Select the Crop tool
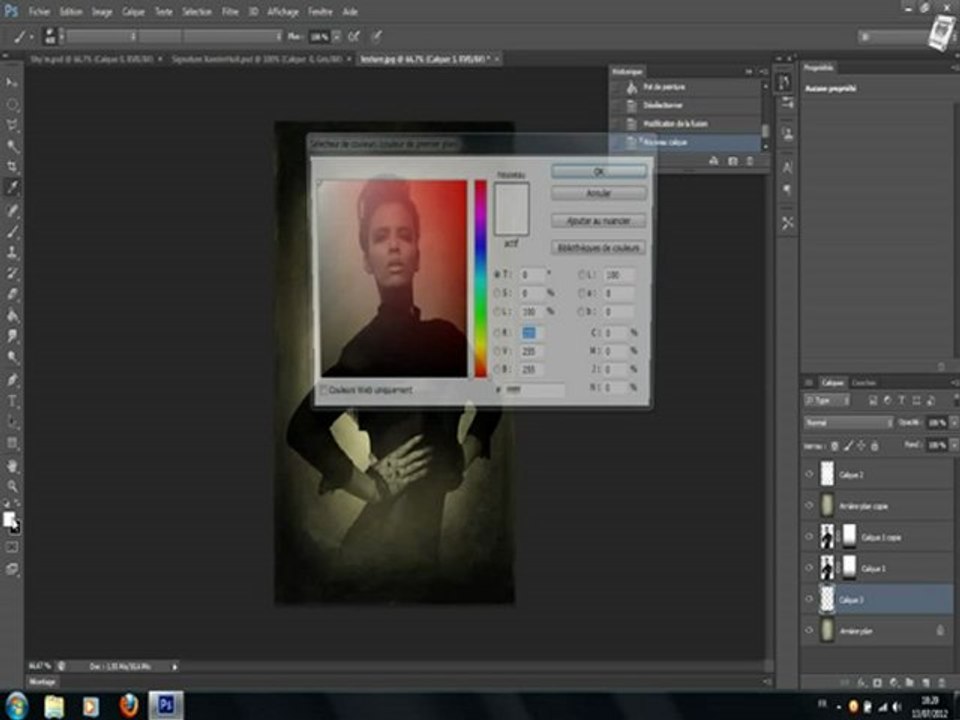The width and height of the screenshot is (960, 720). point(12,167)
